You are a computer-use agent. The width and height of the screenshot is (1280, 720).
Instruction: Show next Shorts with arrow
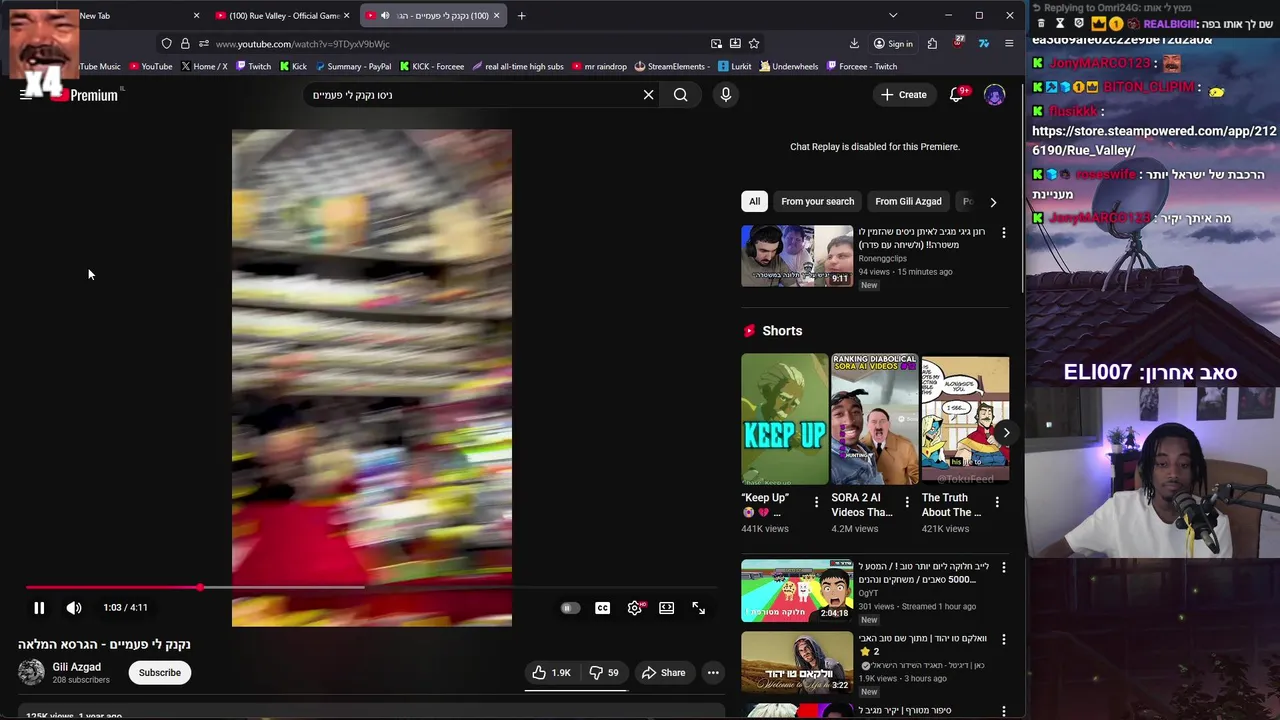pyautogui.click(x=1007, y=432)
